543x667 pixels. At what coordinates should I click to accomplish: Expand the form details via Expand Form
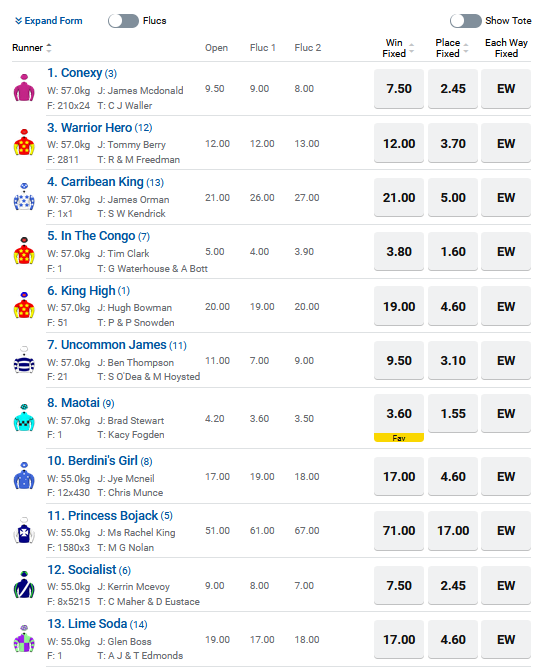pos(49,20)
